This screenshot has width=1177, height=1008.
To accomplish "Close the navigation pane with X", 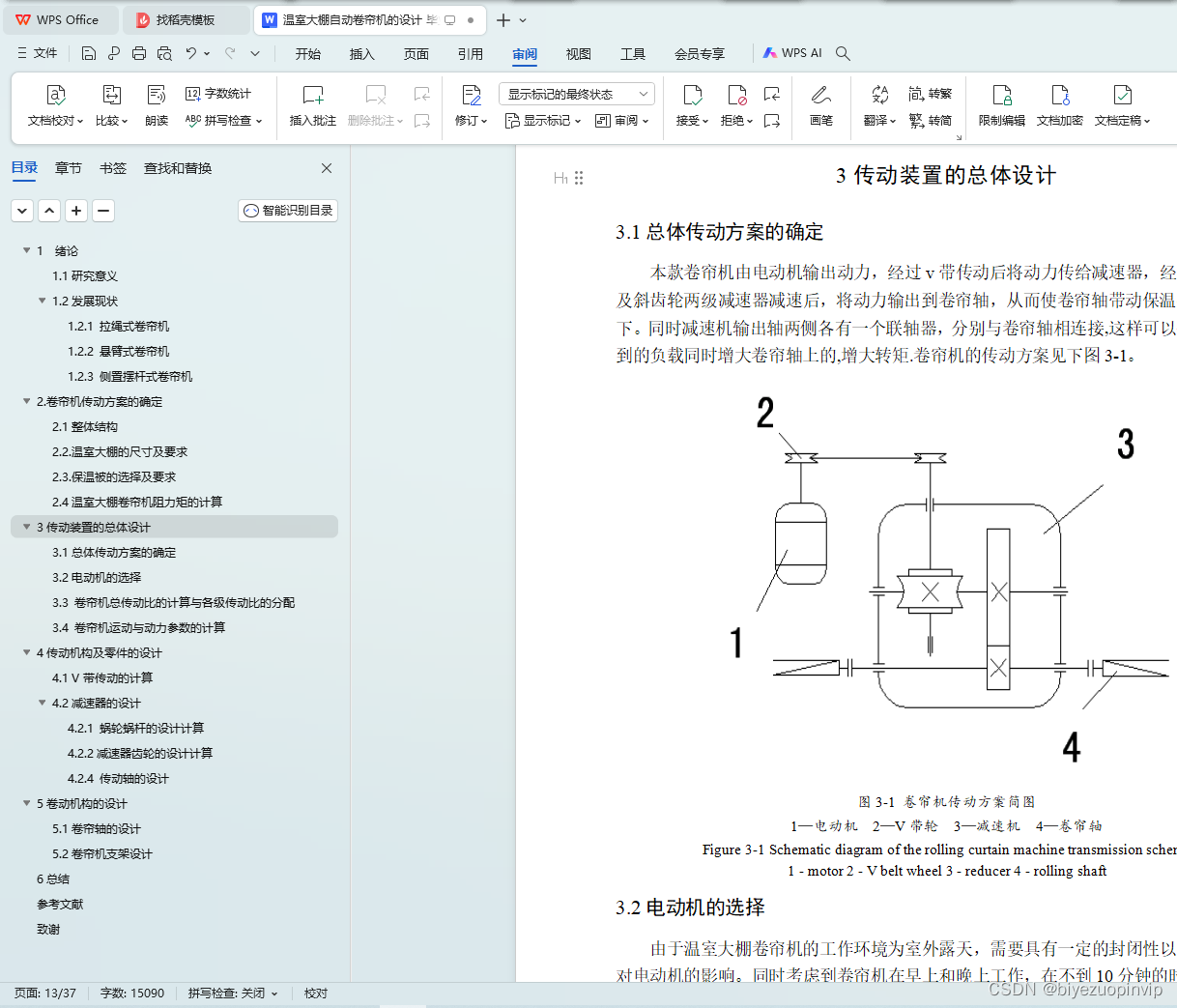I will point(327,168).
